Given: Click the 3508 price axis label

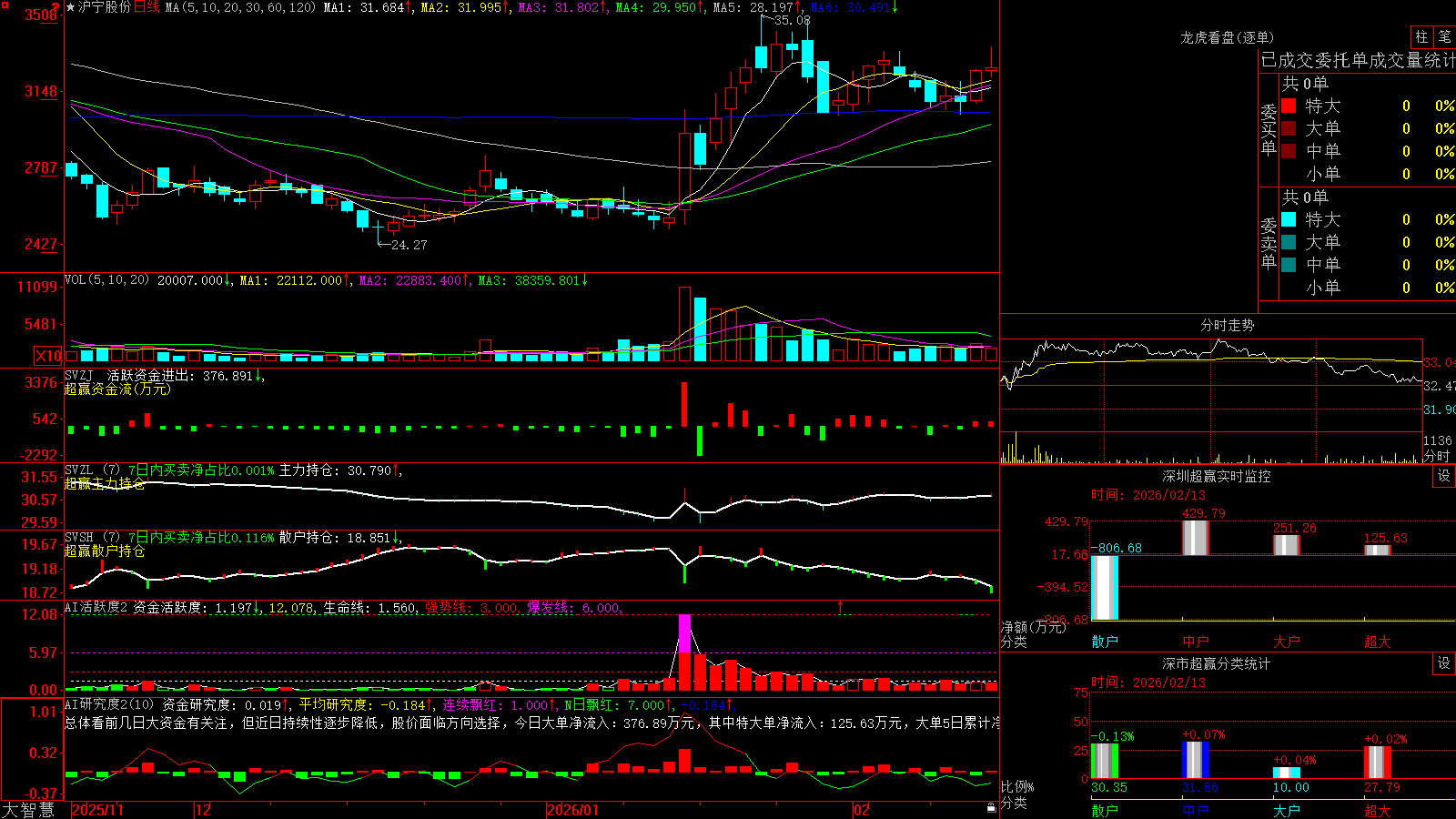Looking at the screenshot, I should click(x=40, y=15).
